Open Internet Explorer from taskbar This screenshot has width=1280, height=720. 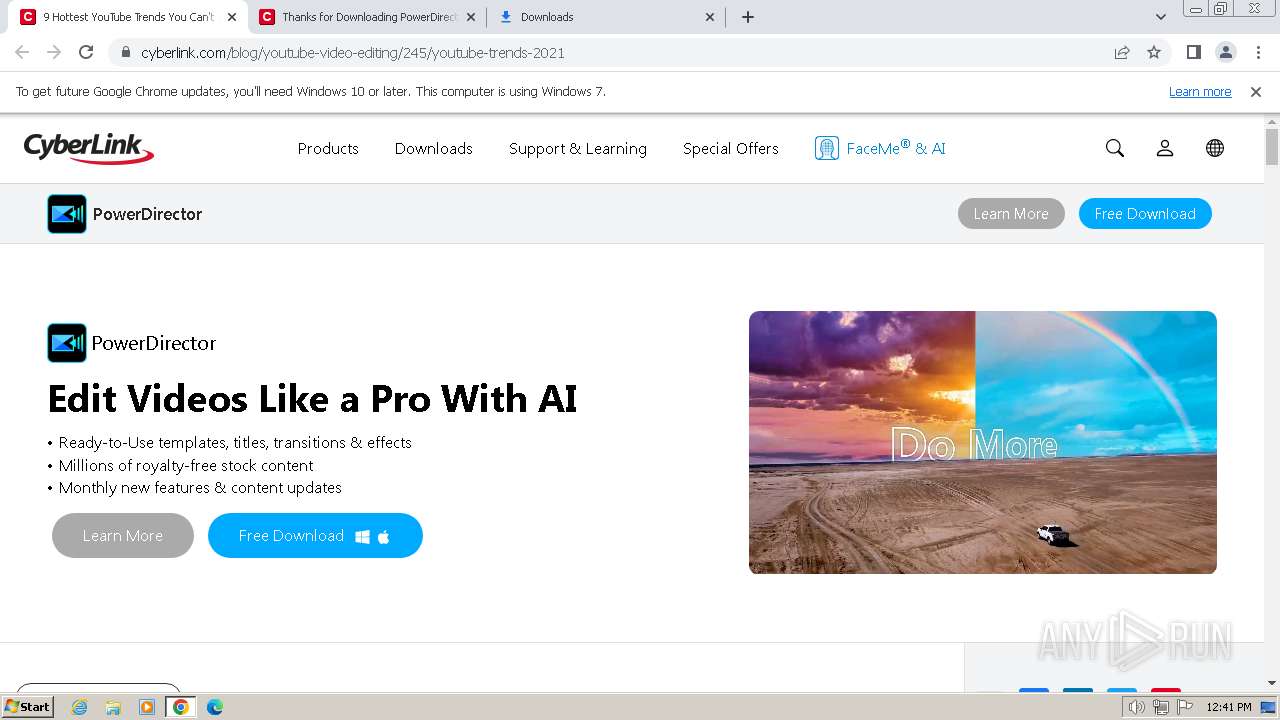point(80,707)
